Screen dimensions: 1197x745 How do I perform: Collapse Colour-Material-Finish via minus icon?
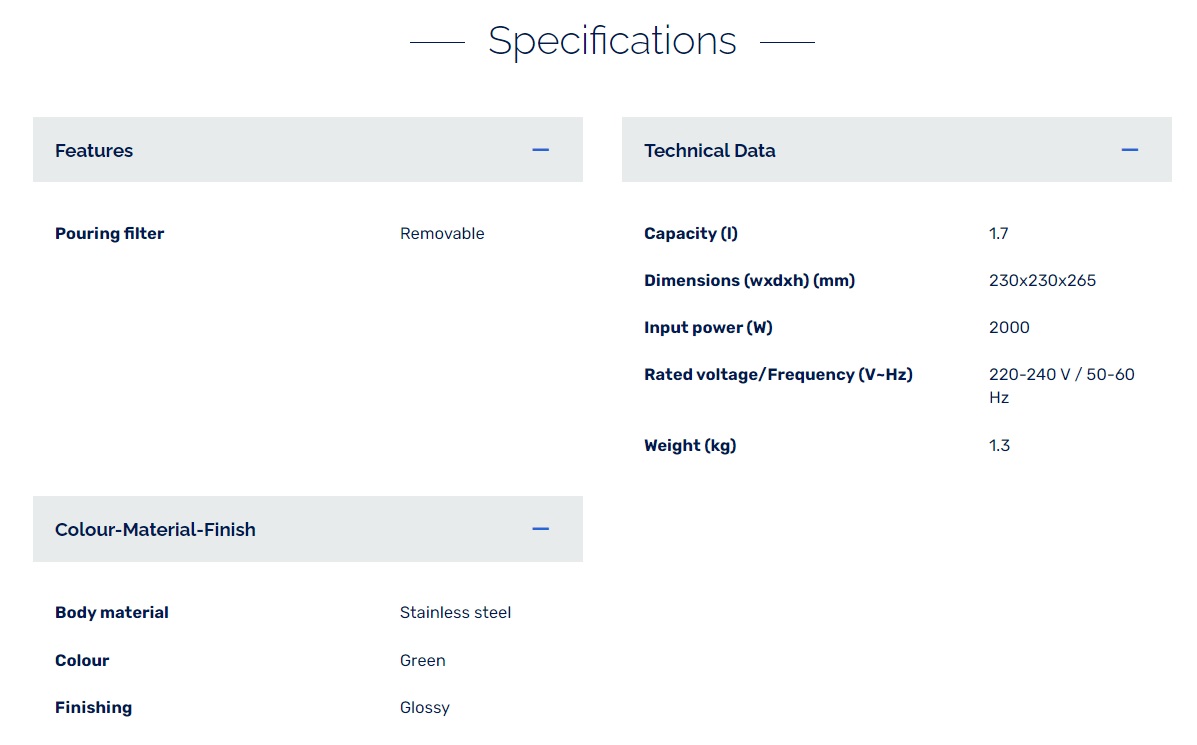(x=540, y=529)
